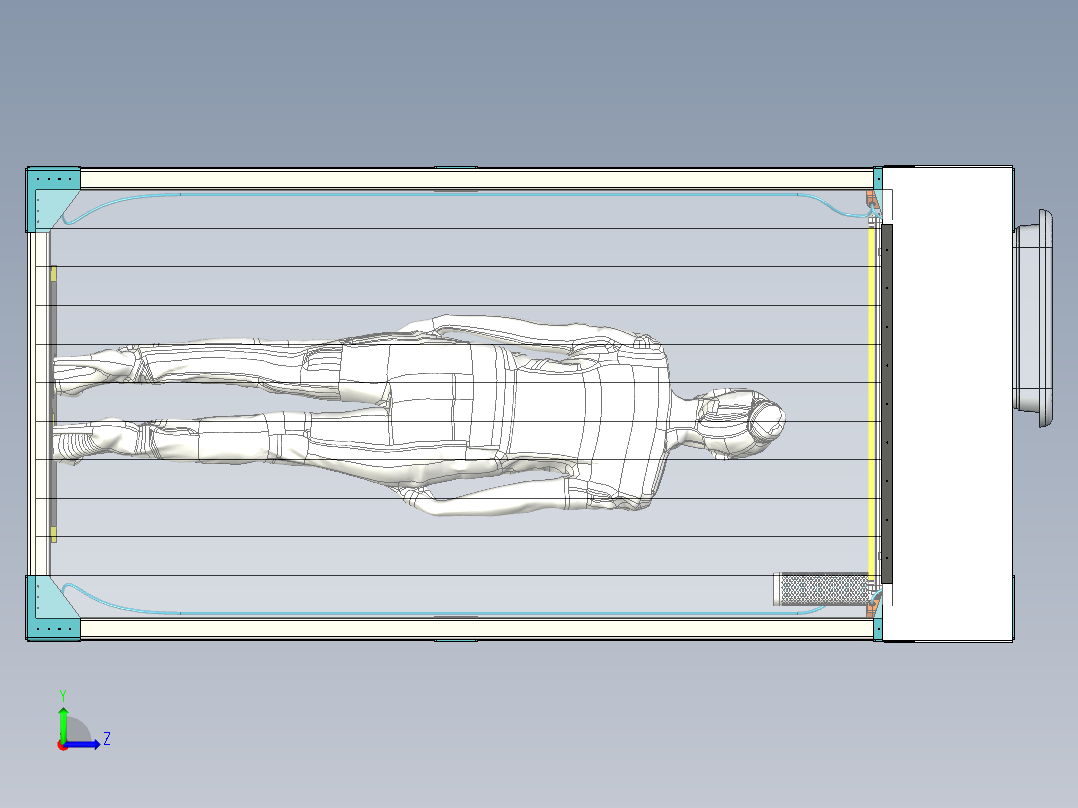Select the dark gray panel beside yellow strip
Screen dimensions: 1078x808
[887, 404]
